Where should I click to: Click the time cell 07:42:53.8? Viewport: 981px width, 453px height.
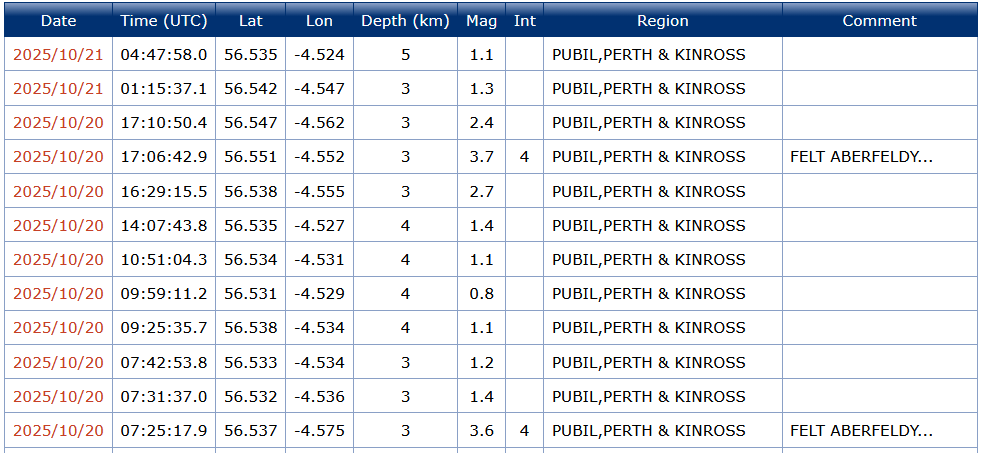(164, 363)
